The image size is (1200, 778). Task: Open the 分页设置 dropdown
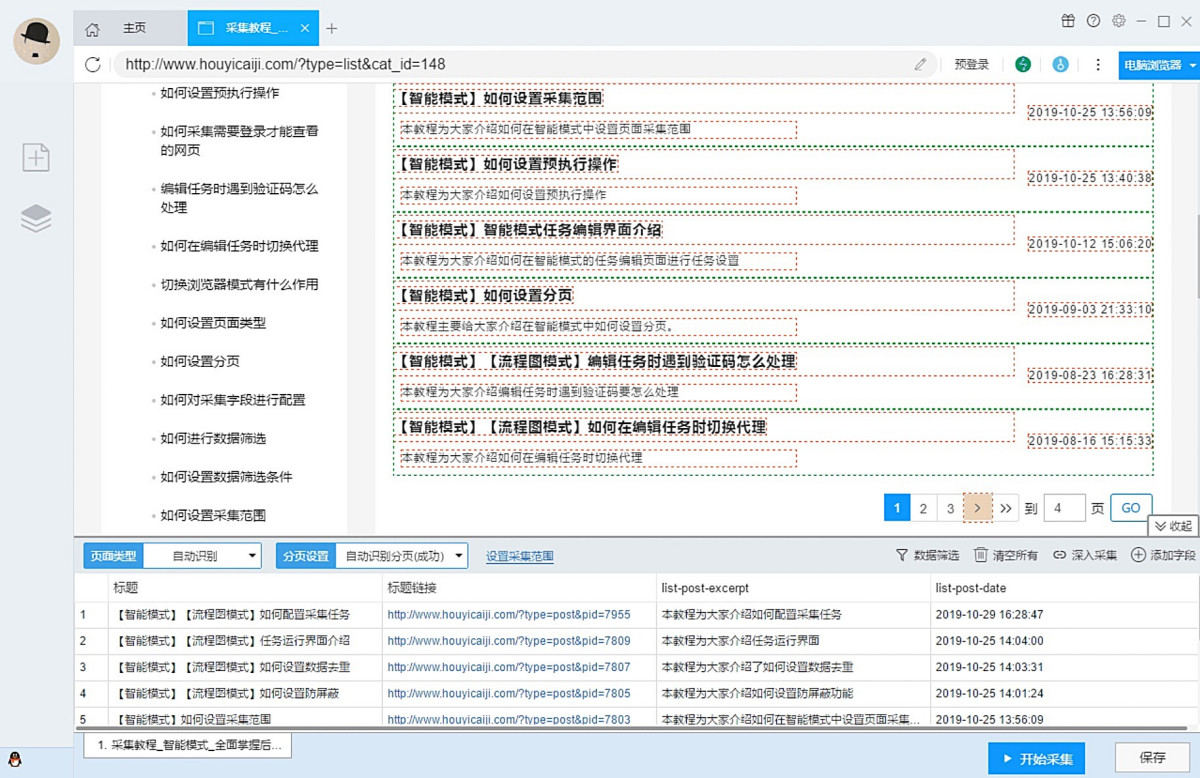click(x=401, y=556)
